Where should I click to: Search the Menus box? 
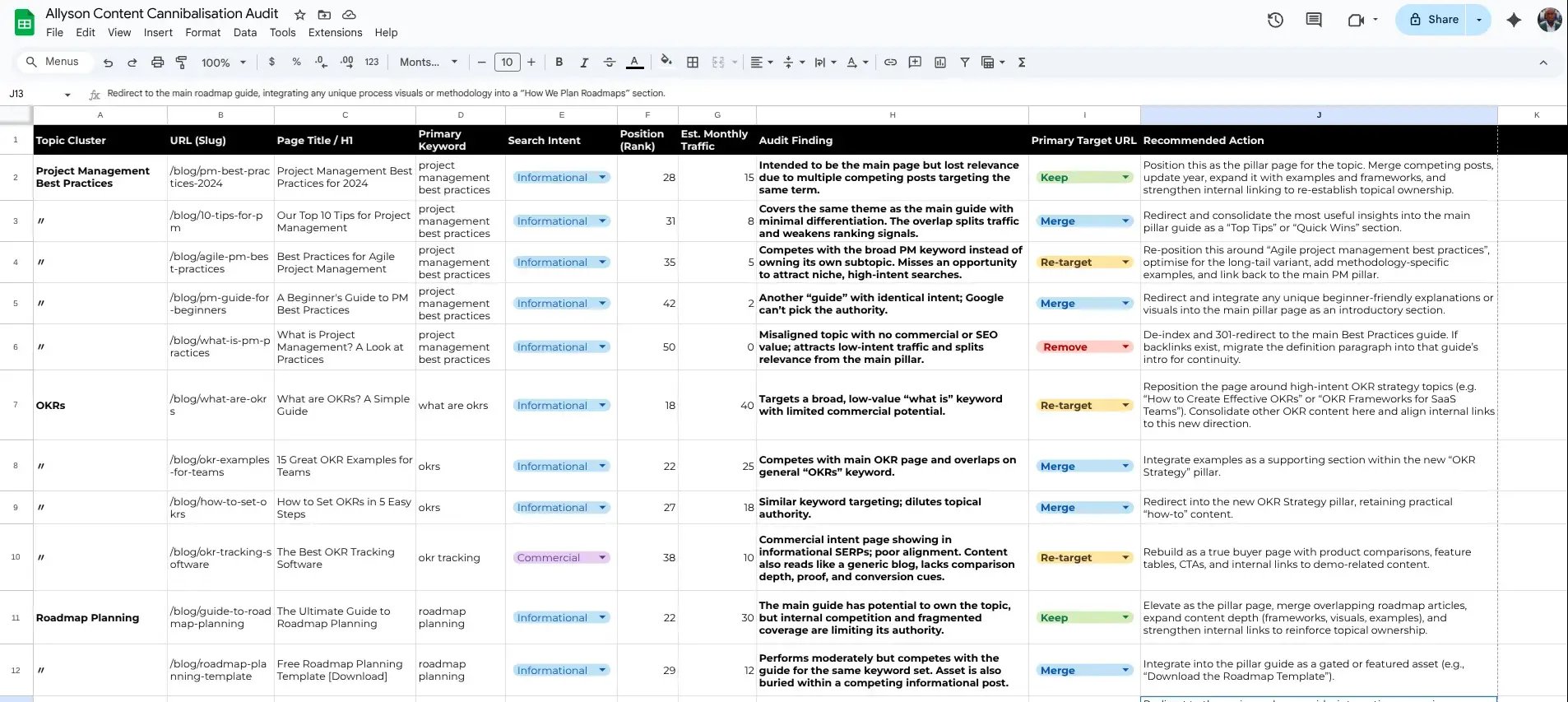click(54, 63)
